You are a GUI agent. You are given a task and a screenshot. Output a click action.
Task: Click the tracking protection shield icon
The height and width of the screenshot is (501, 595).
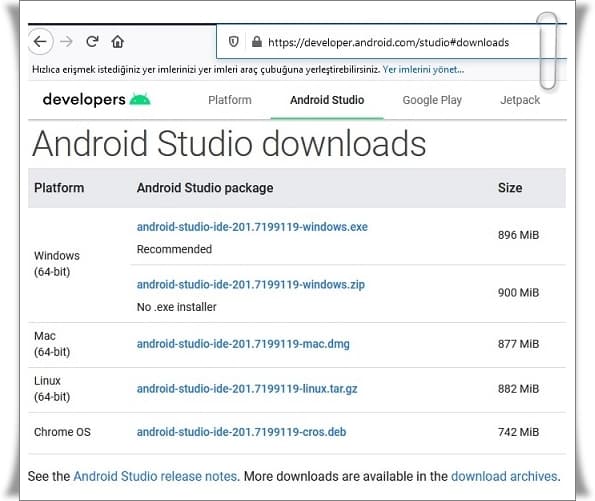[x=234, y=42]
